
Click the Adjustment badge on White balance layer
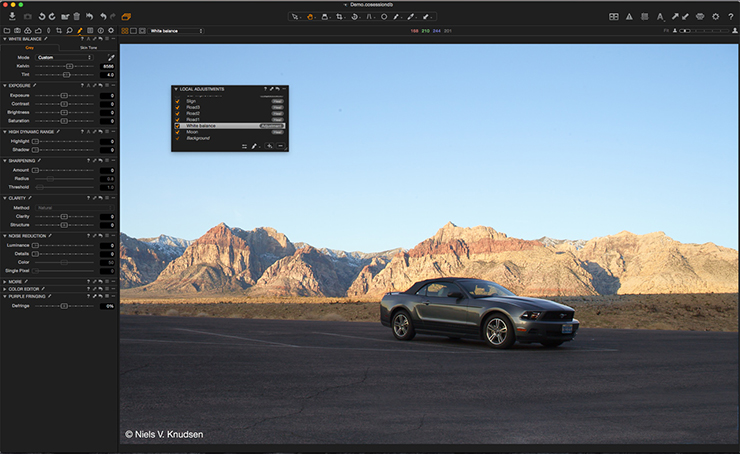tap(271, 126)
